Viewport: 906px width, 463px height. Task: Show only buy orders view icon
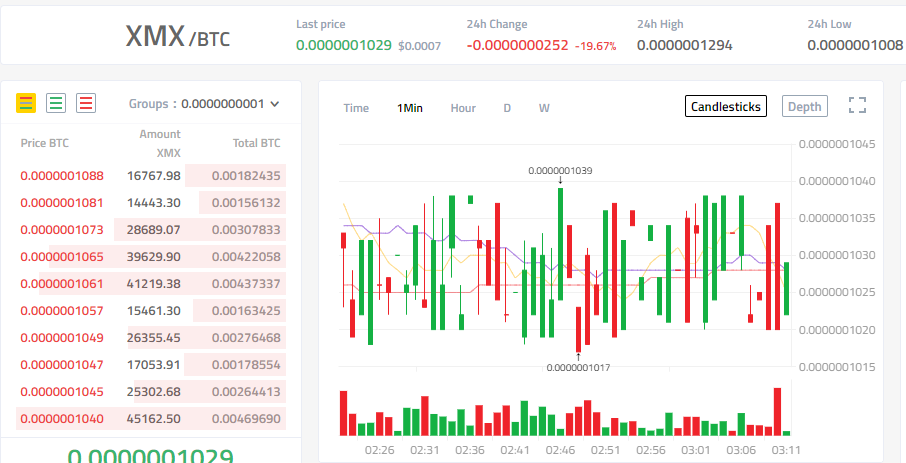[56, 103]
